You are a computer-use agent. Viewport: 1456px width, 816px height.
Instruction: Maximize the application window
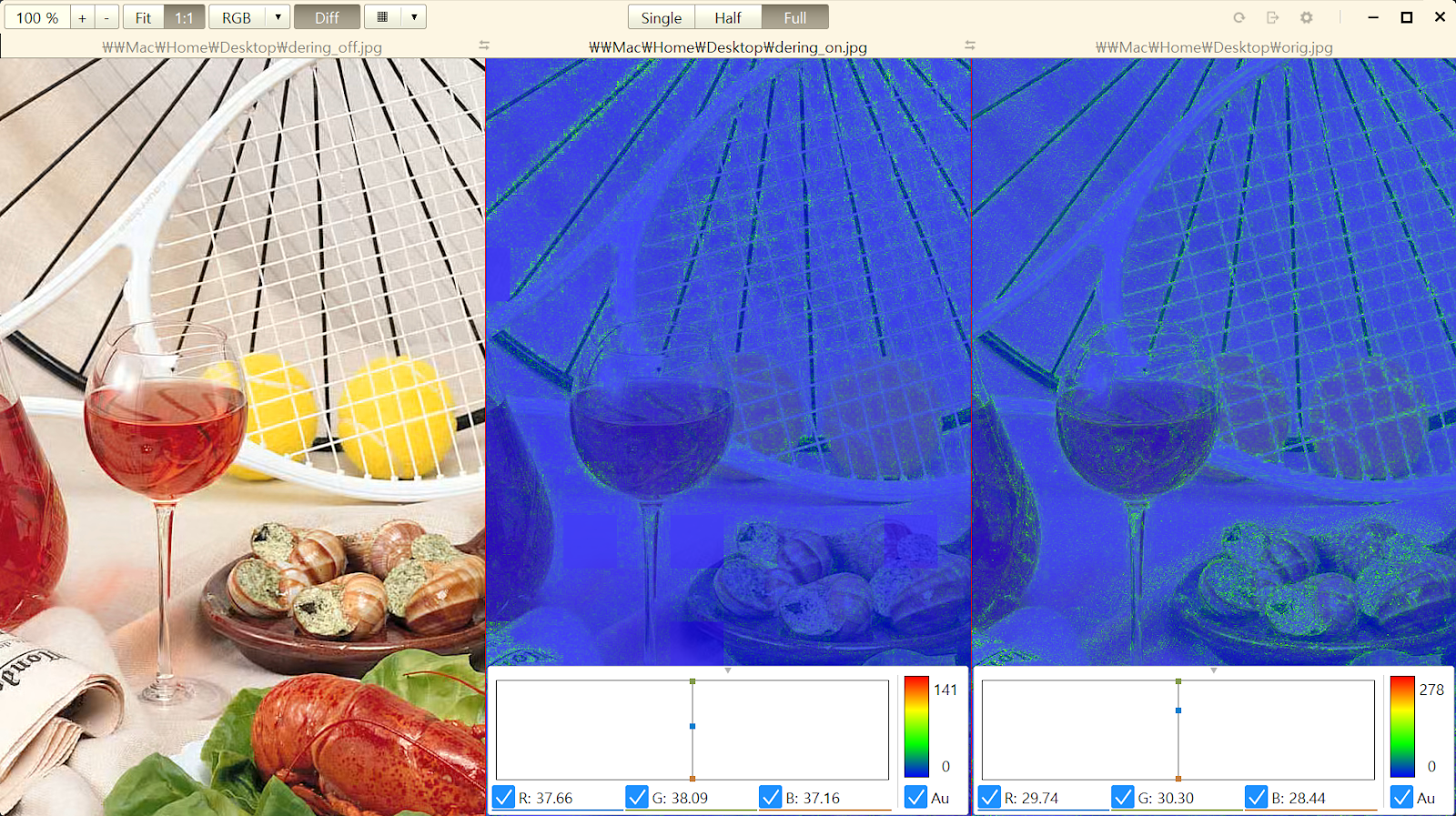[x=1406, y=17]
